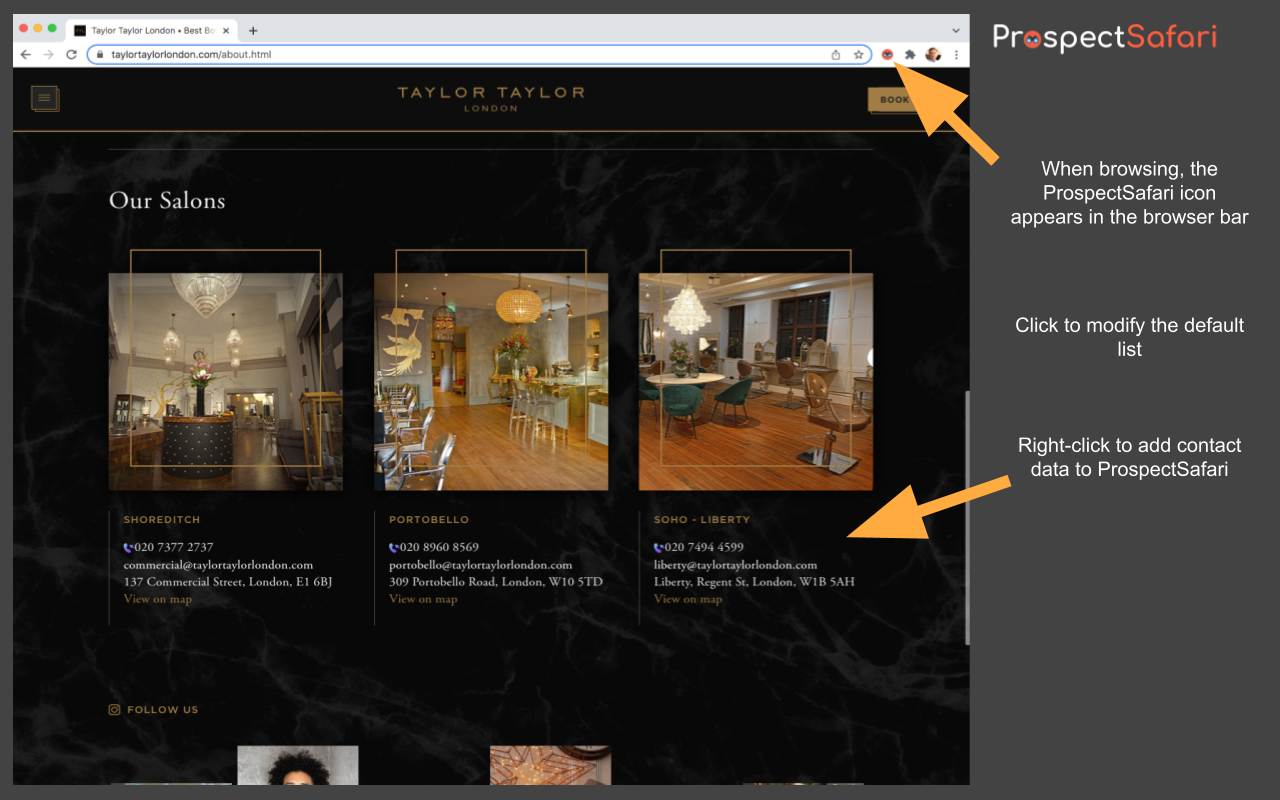
Task: Open the hamburger menu on the salon site
Action: coord(45,98)
